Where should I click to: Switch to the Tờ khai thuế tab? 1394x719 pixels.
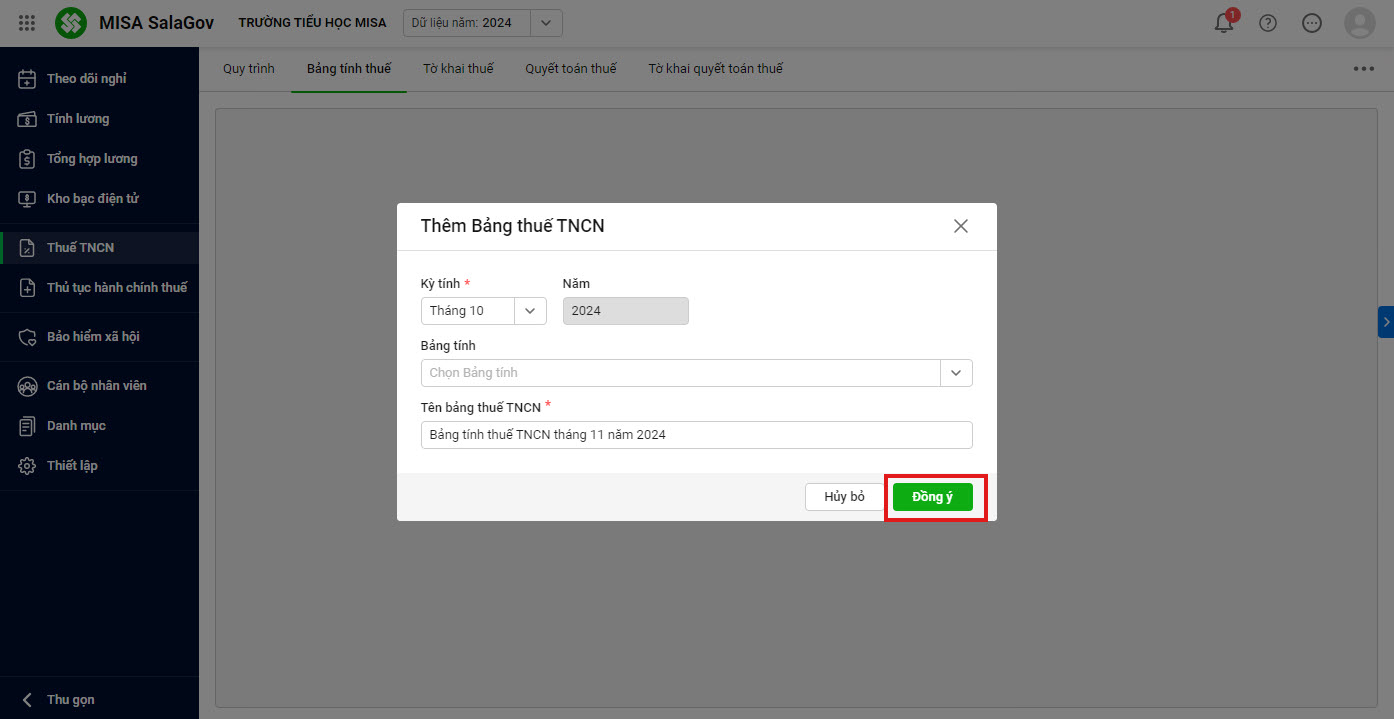pos(458,69)
